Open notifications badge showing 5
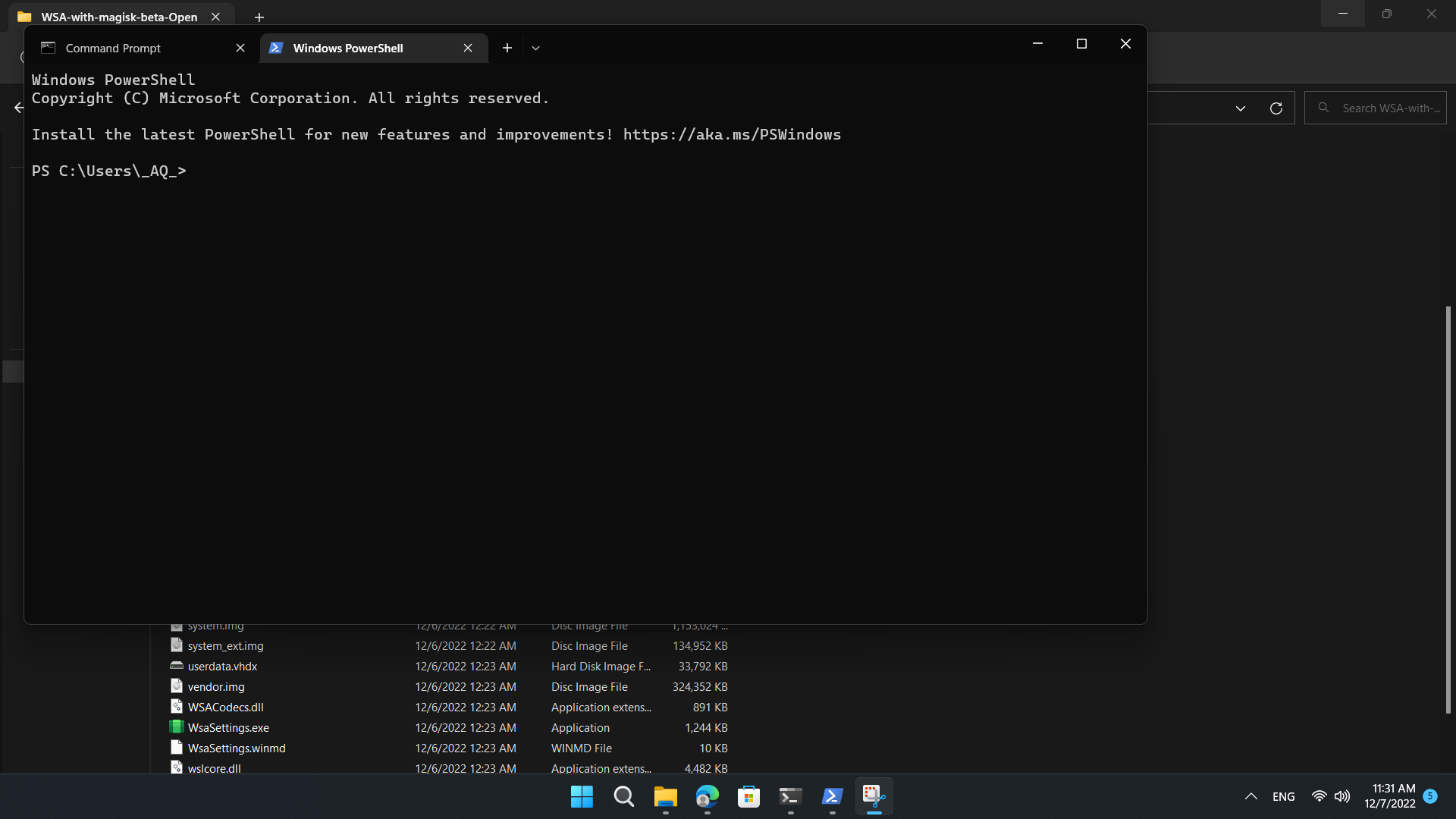 coord(1430,795)
